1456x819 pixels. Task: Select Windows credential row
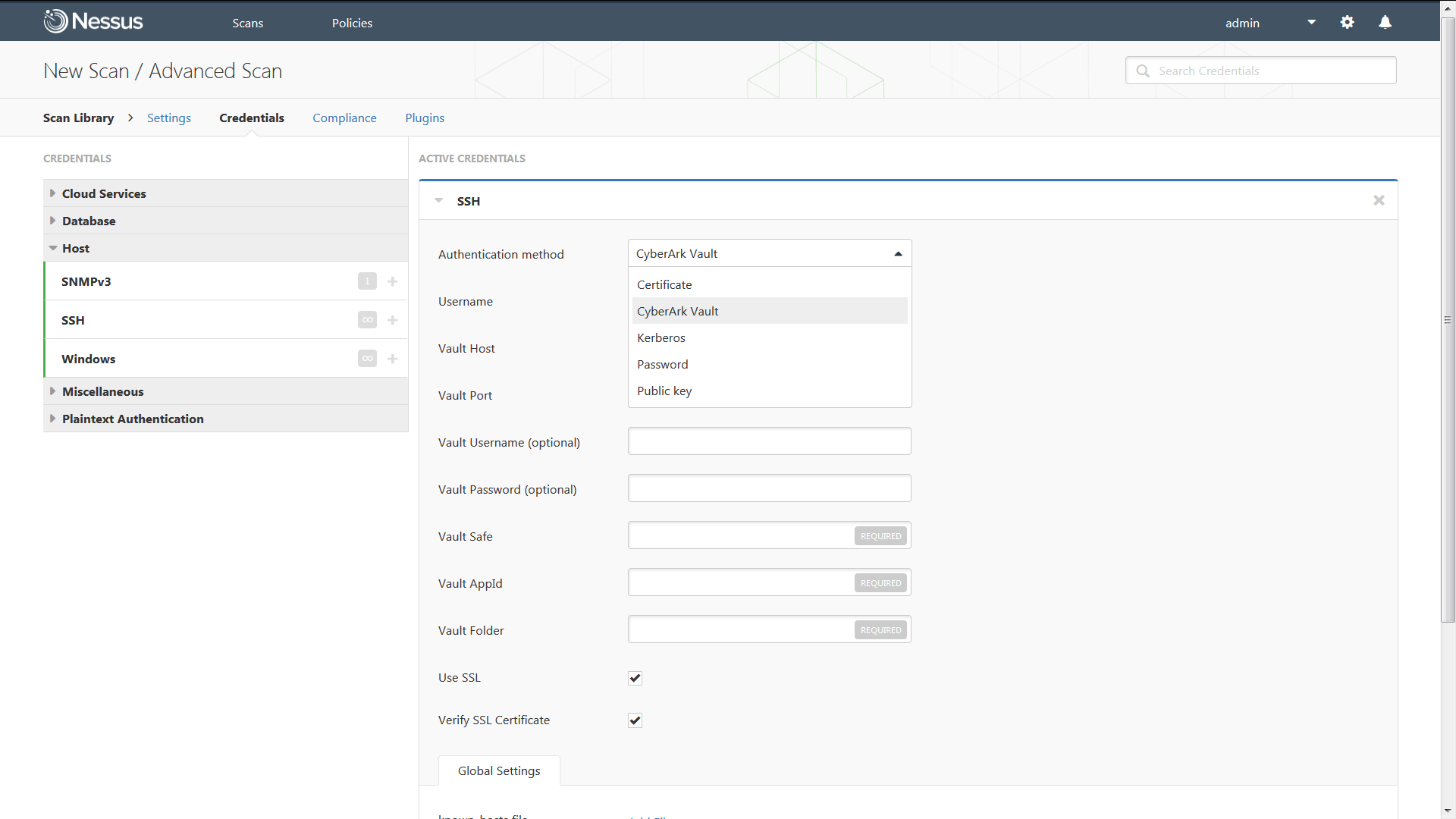coord(226,359)
